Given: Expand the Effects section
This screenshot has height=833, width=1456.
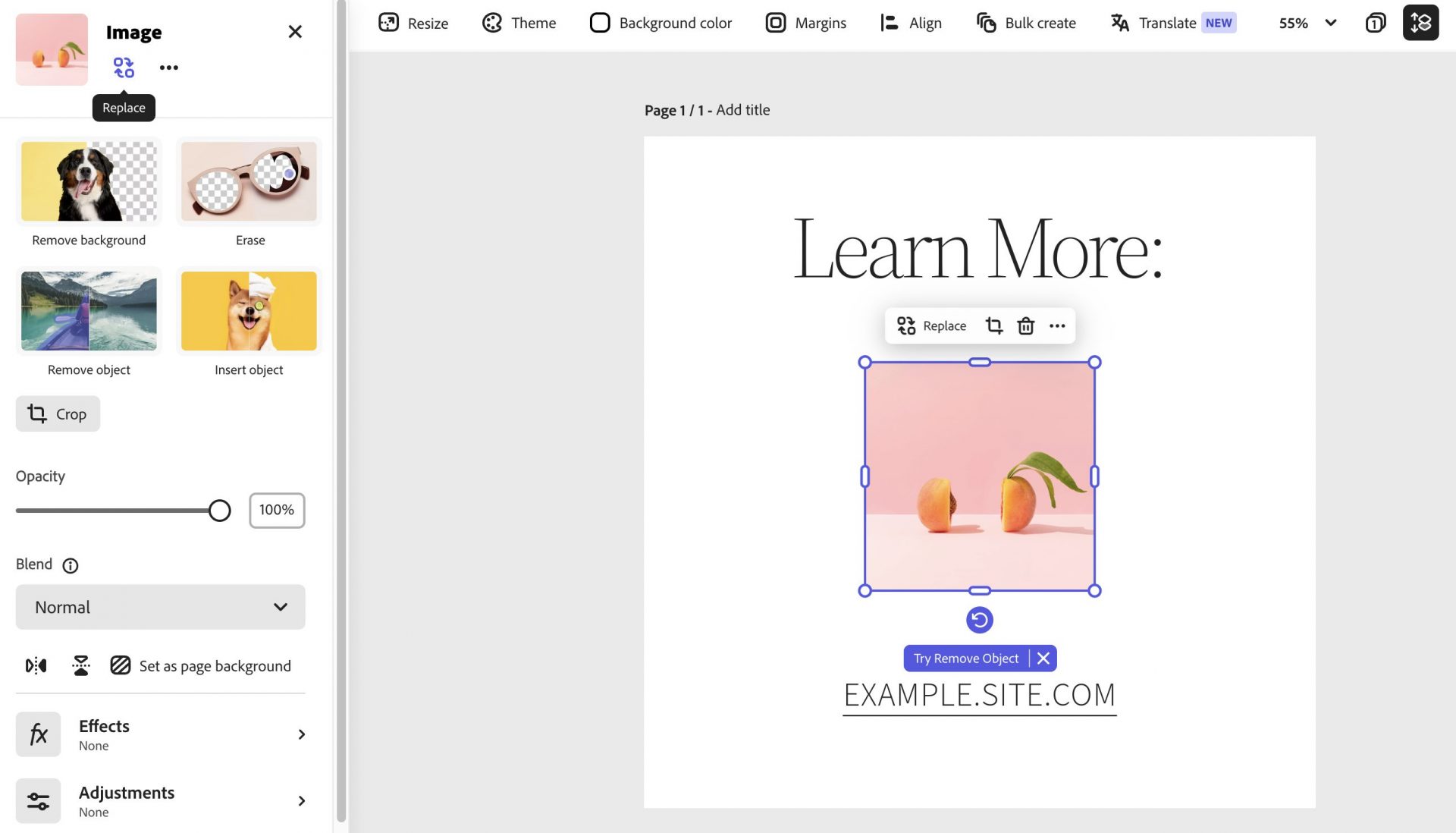Looking at the screenshot, I should tap(160, 734).
